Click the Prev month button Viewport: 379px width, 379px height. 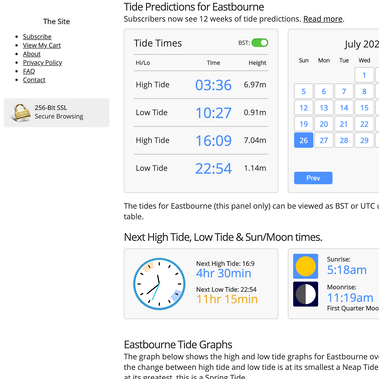(313, 178)
